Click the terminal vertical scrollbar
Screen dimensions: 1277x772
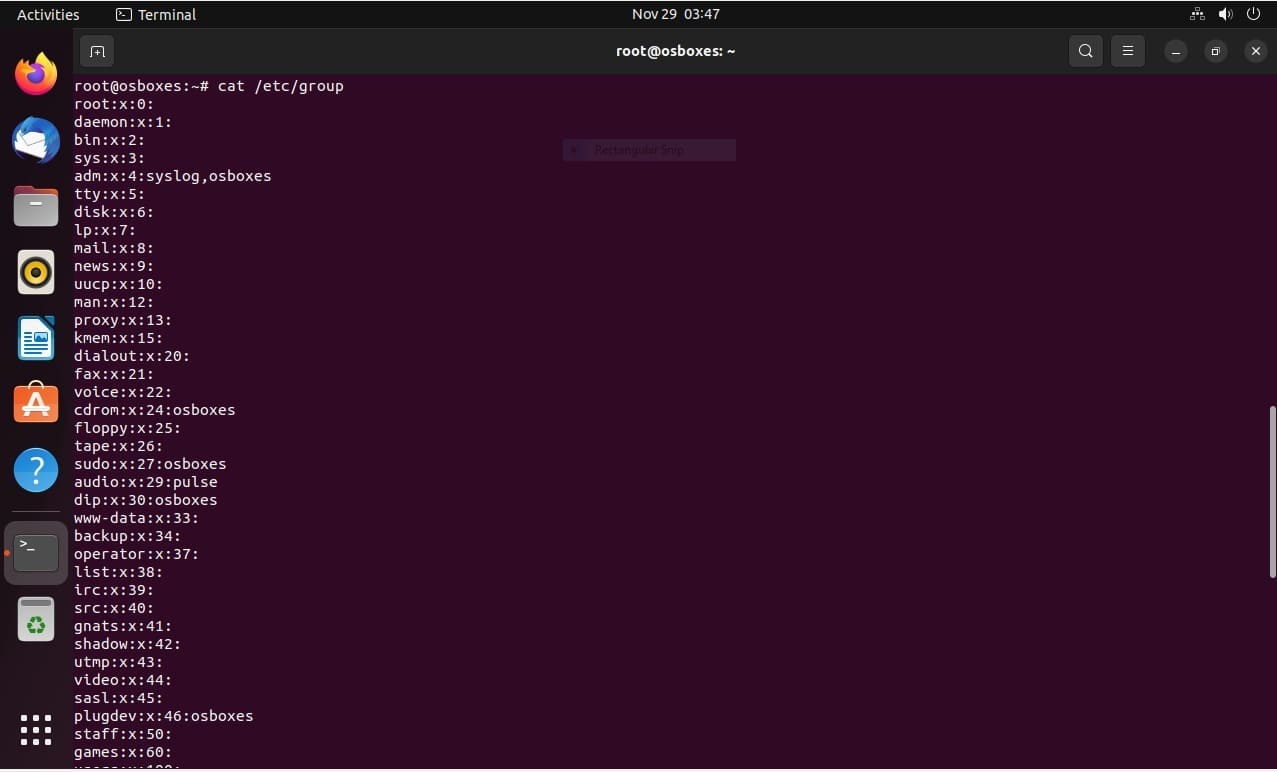click(1272, 491)
